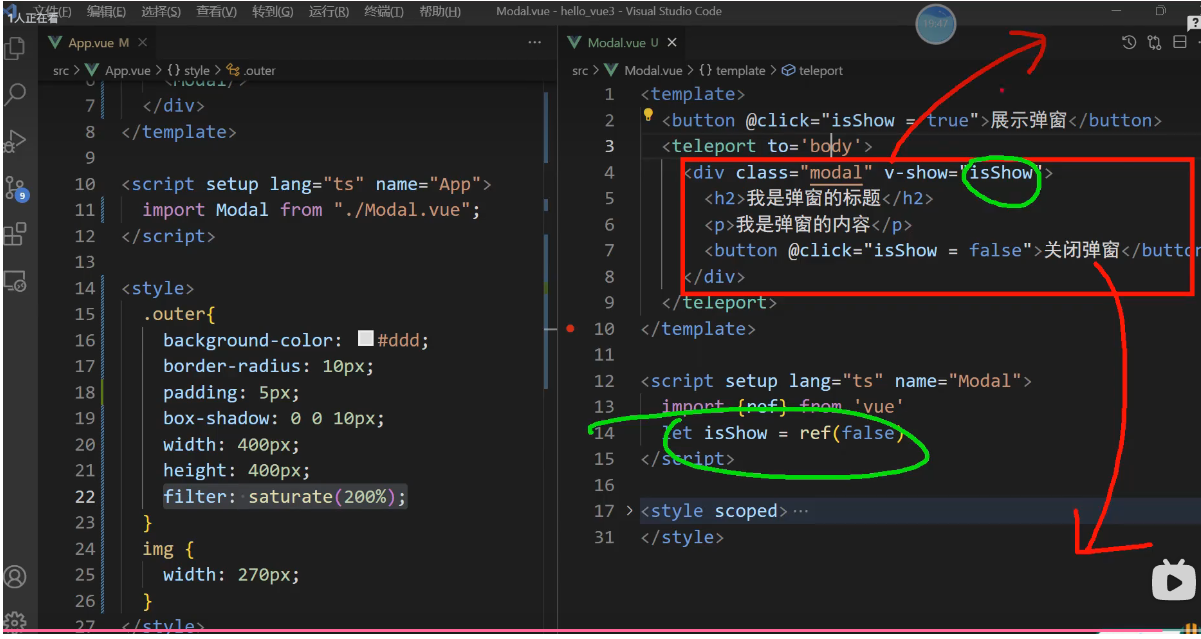Switch to the Modal.vue tab
Screen dimensions: 1201x639
point(622,43)
